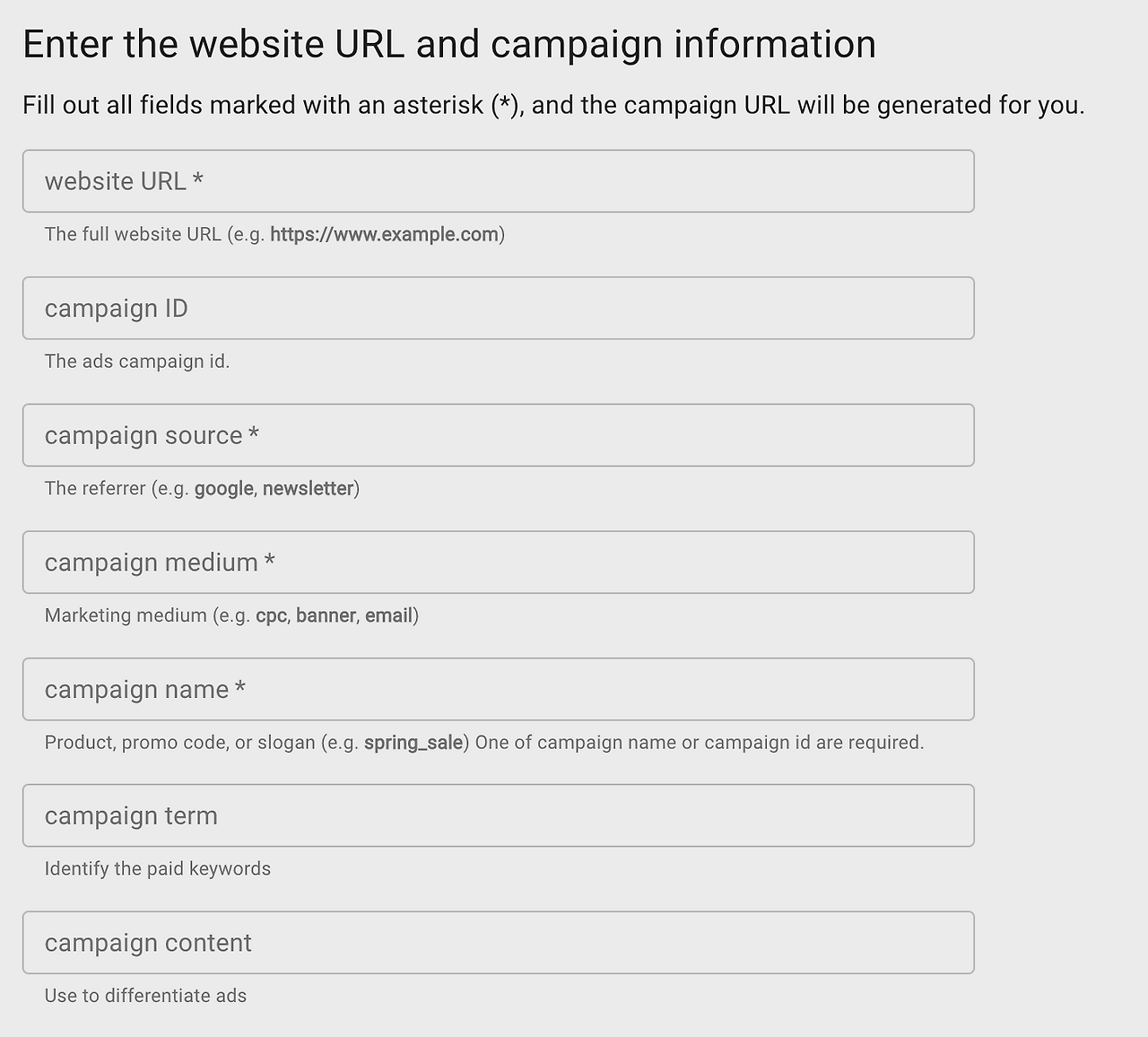
Task: Click the bold 'spring_sale' example text
Action: 413,743
